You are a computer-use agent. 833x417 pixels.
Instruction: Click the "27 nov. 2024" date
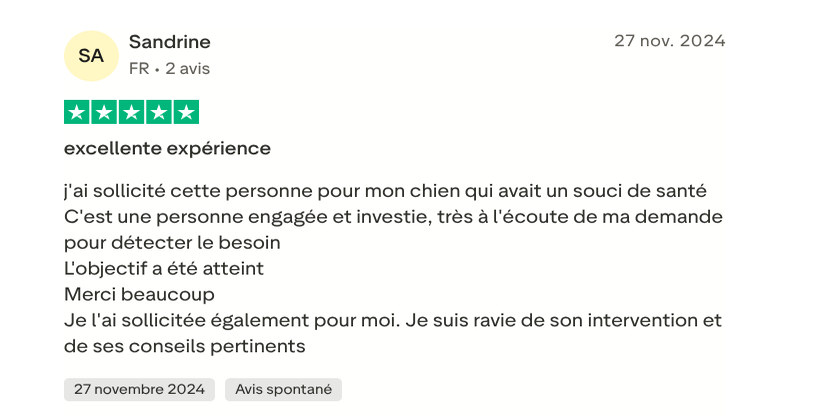(669, 41)
